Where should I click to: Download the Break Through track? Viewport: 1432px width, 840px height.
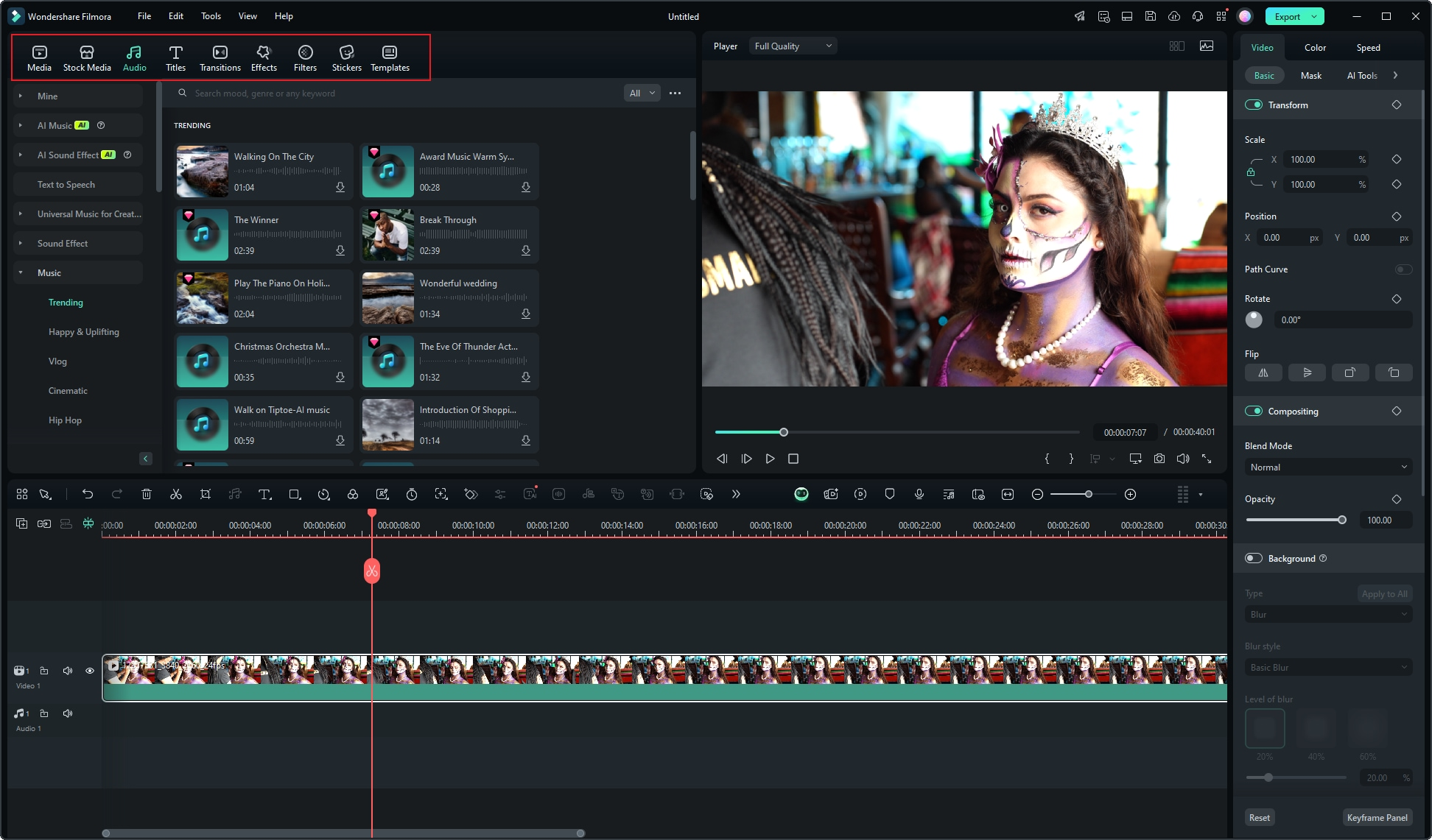(526, 250)
